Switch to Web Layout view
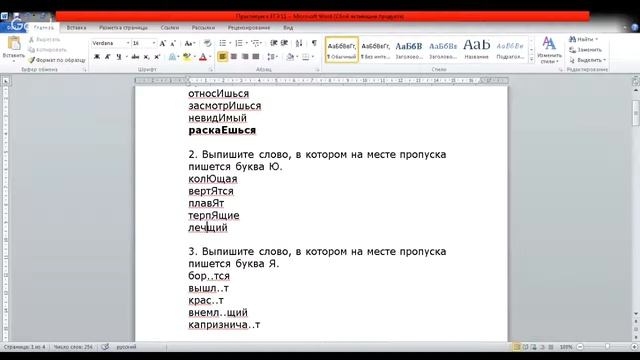The image size is (640, 360). point(534,347)
